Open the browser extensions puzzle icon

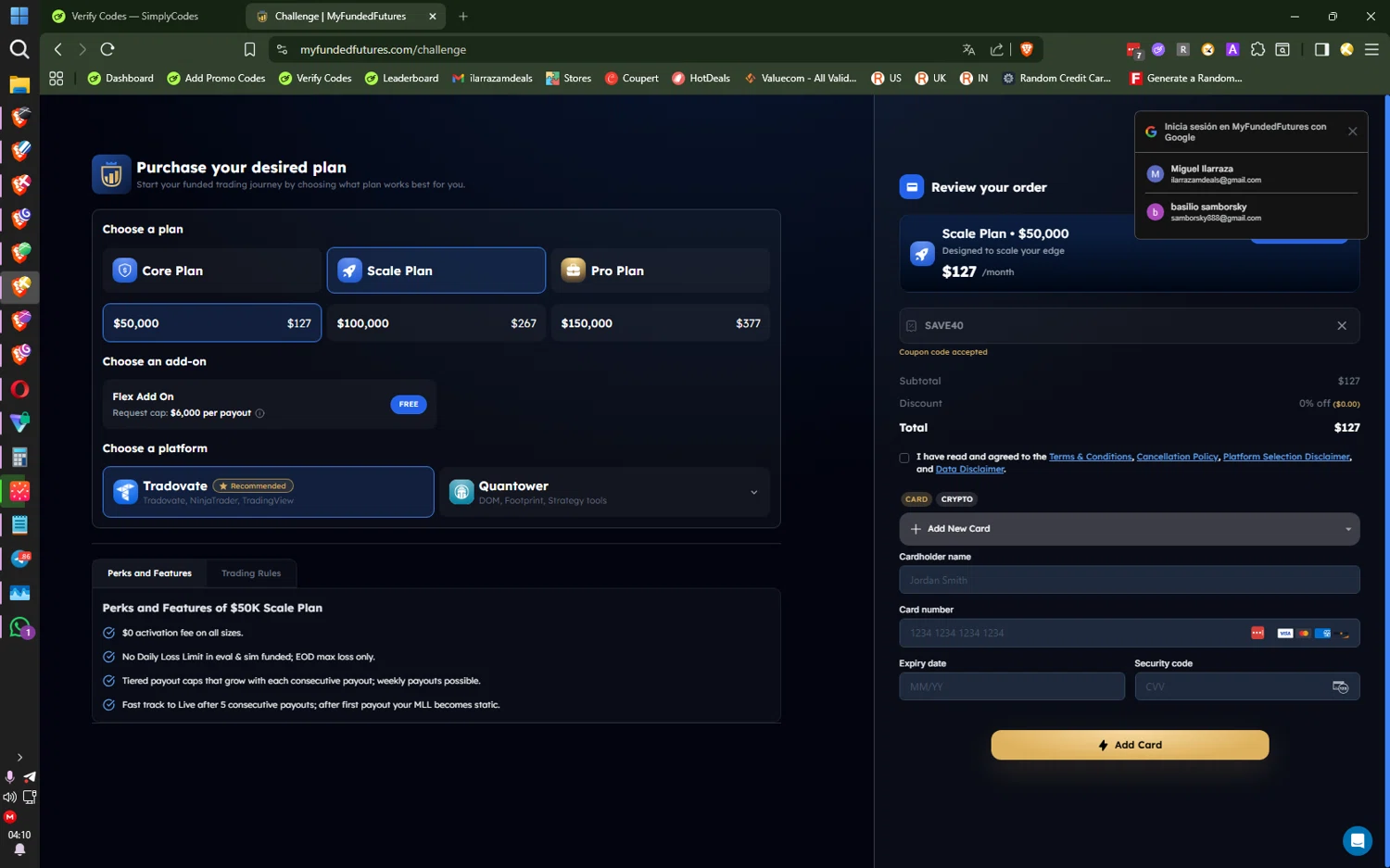tap(1257, 49)
